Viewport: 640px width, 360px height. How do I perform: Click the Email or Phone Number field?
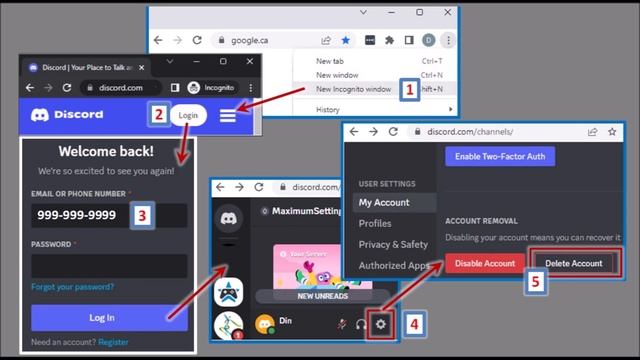[x=109, y=215]
